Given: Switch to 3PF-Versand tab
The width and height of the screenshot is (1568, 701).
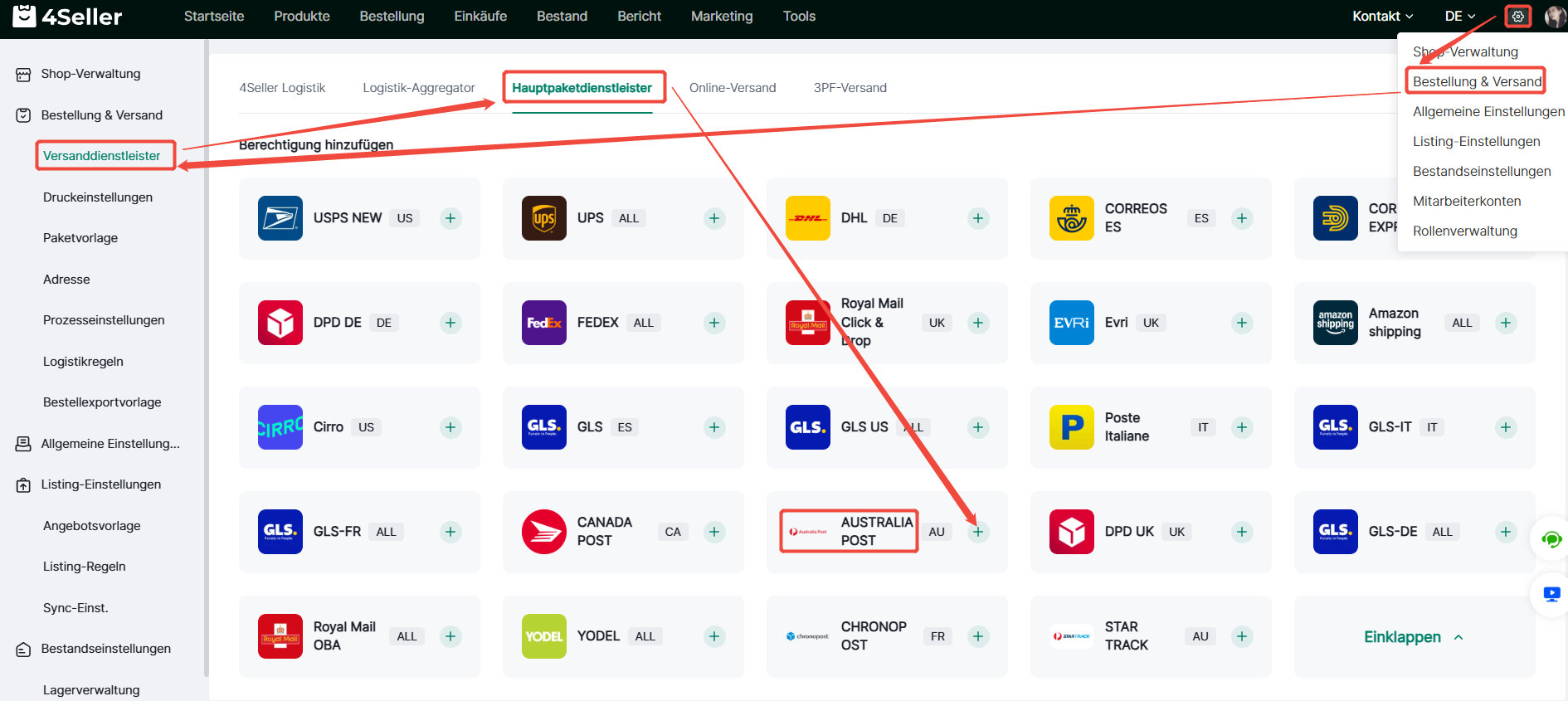Looking at the screenshot, I should tap(850, 88).
